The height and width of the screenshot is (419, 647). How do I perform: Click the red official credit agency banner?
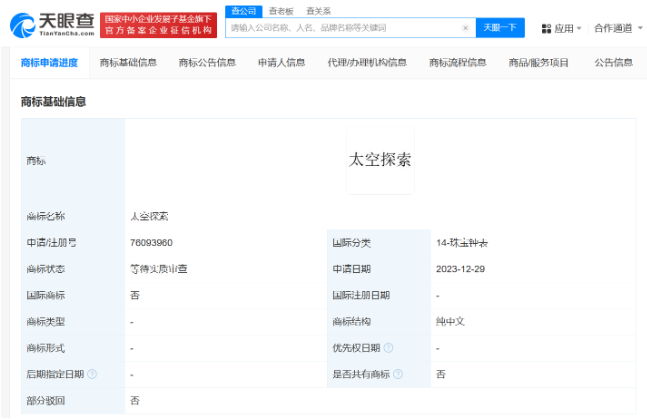[160, 24]
